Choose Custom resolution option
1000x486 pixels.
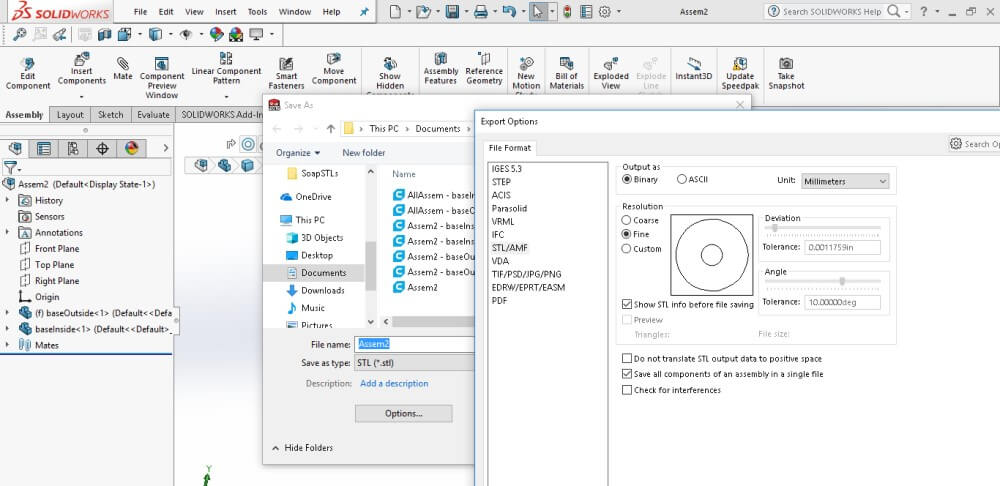click(627, 249)
